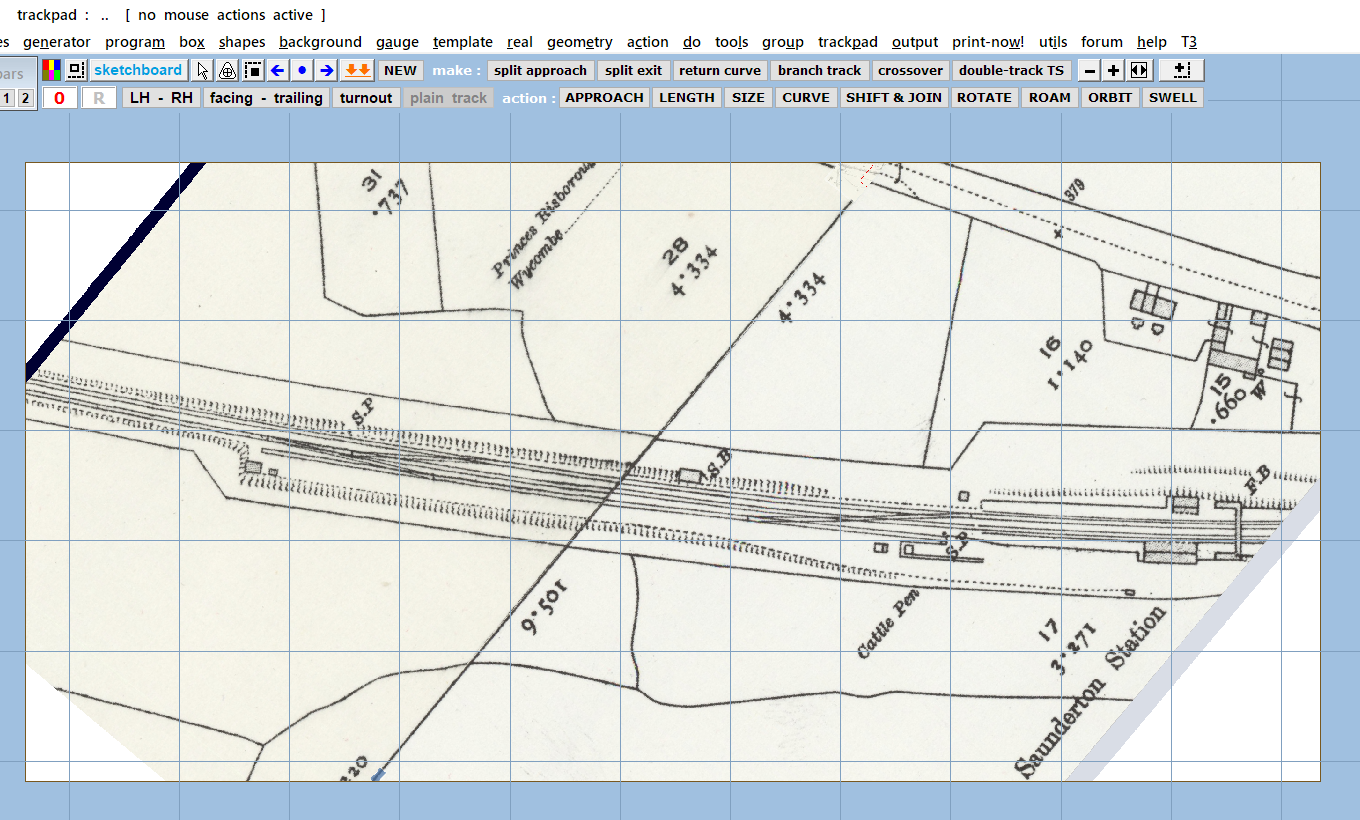Start the LENGTH mouse action
The width and height of the screenshot is (1360, 820).
point(687,97)
